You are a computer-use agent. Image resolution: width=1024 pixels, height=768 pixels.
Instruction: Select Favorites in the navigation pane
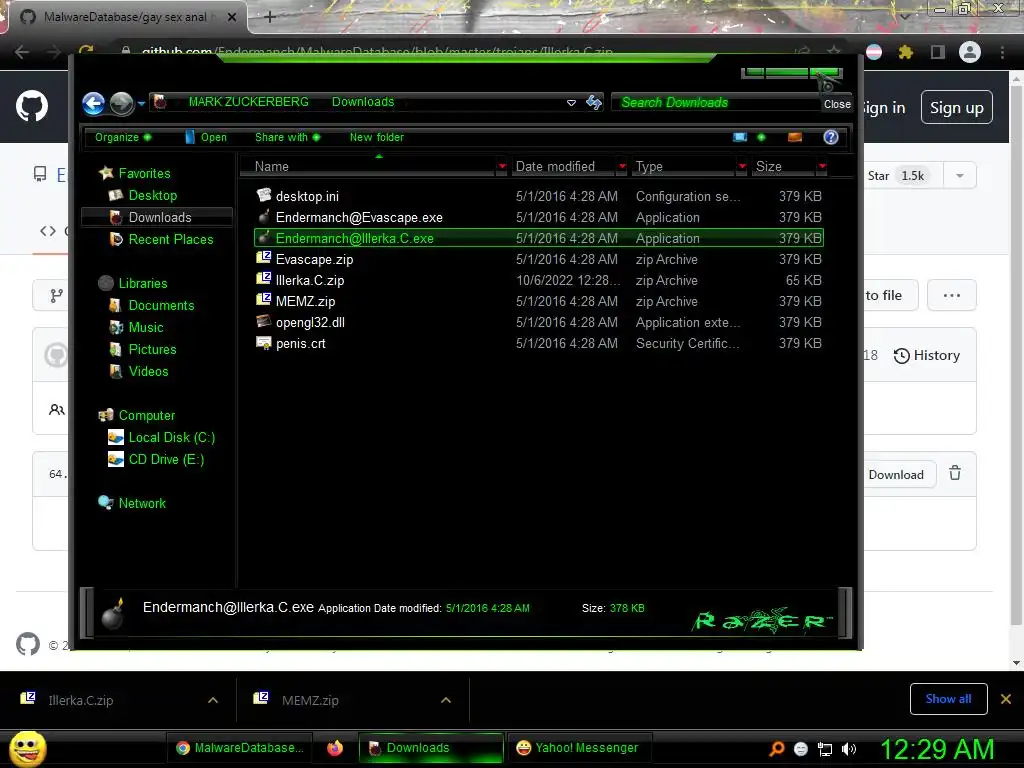point(144,173)
